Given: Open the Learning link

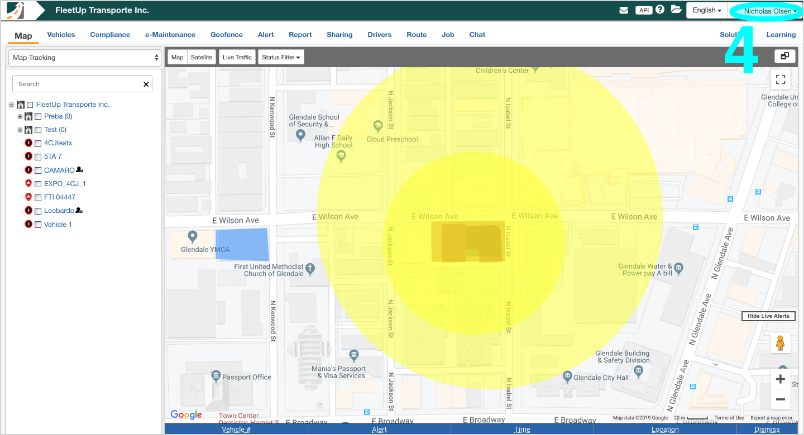Looking at the screenshot, I should [x=781, y=34].
